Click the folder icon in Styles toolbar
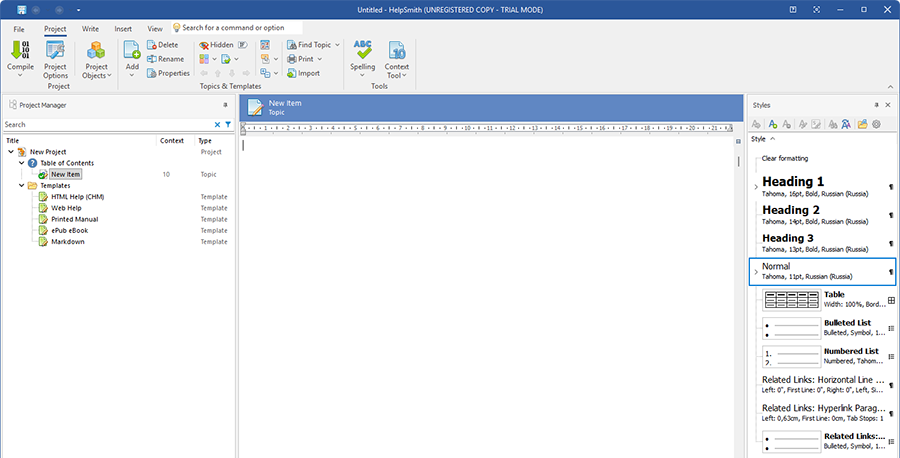The width and height of the screenshot is (900, 458). [862, 124]
